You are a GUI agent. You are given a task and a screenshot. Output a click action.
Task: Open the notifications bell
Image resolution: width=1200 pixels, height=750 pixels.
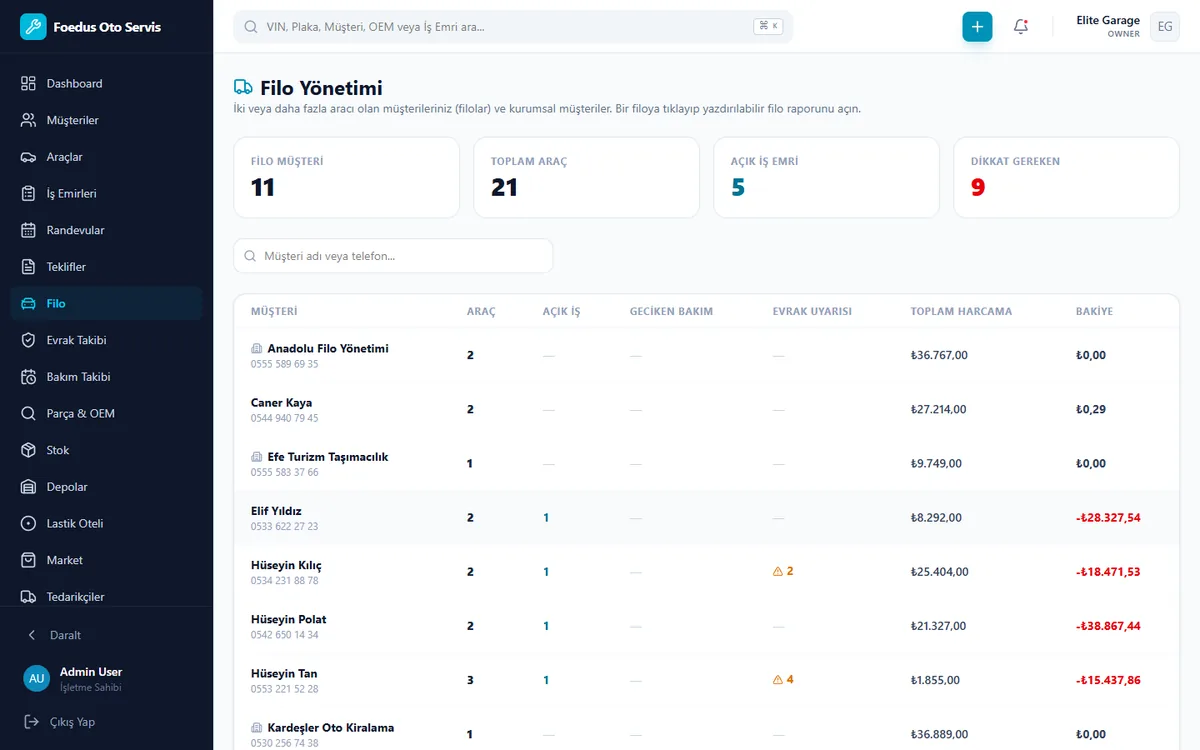1021,27
